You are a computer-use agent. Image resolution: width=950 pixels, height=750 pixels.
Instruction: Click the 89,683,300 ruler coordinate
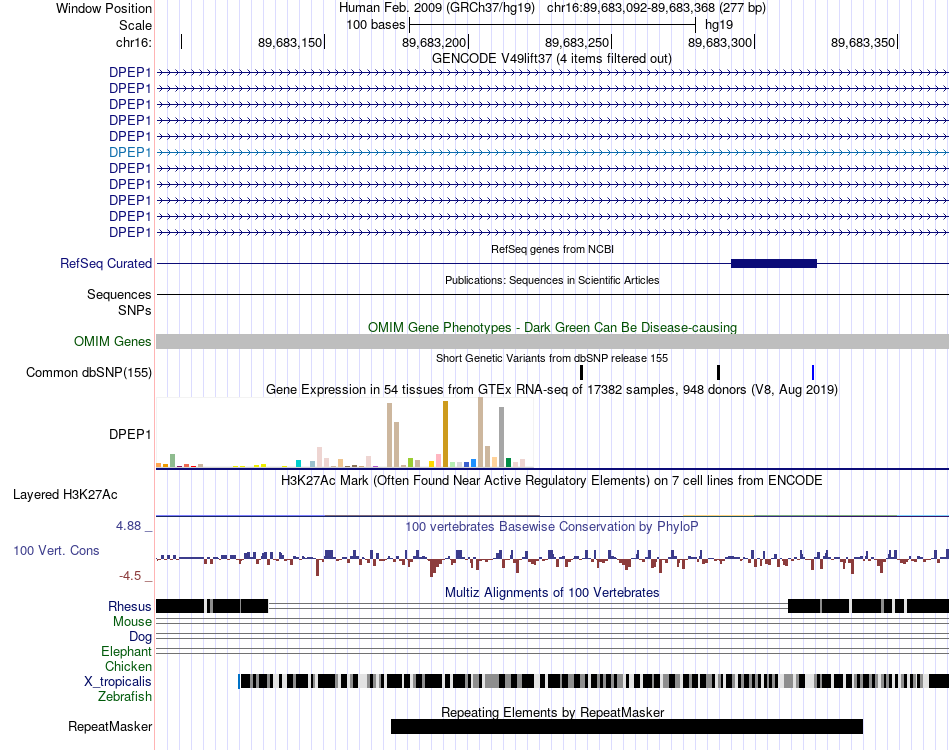pyautogui.click(x=720, y=42)
